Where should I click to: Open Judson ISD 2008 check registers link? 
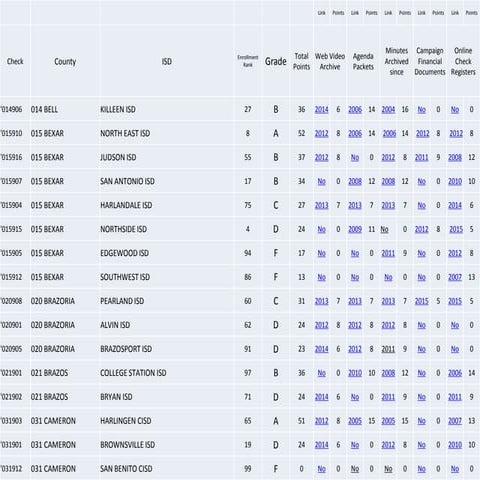pyautogui.click(x=455, y=158)
